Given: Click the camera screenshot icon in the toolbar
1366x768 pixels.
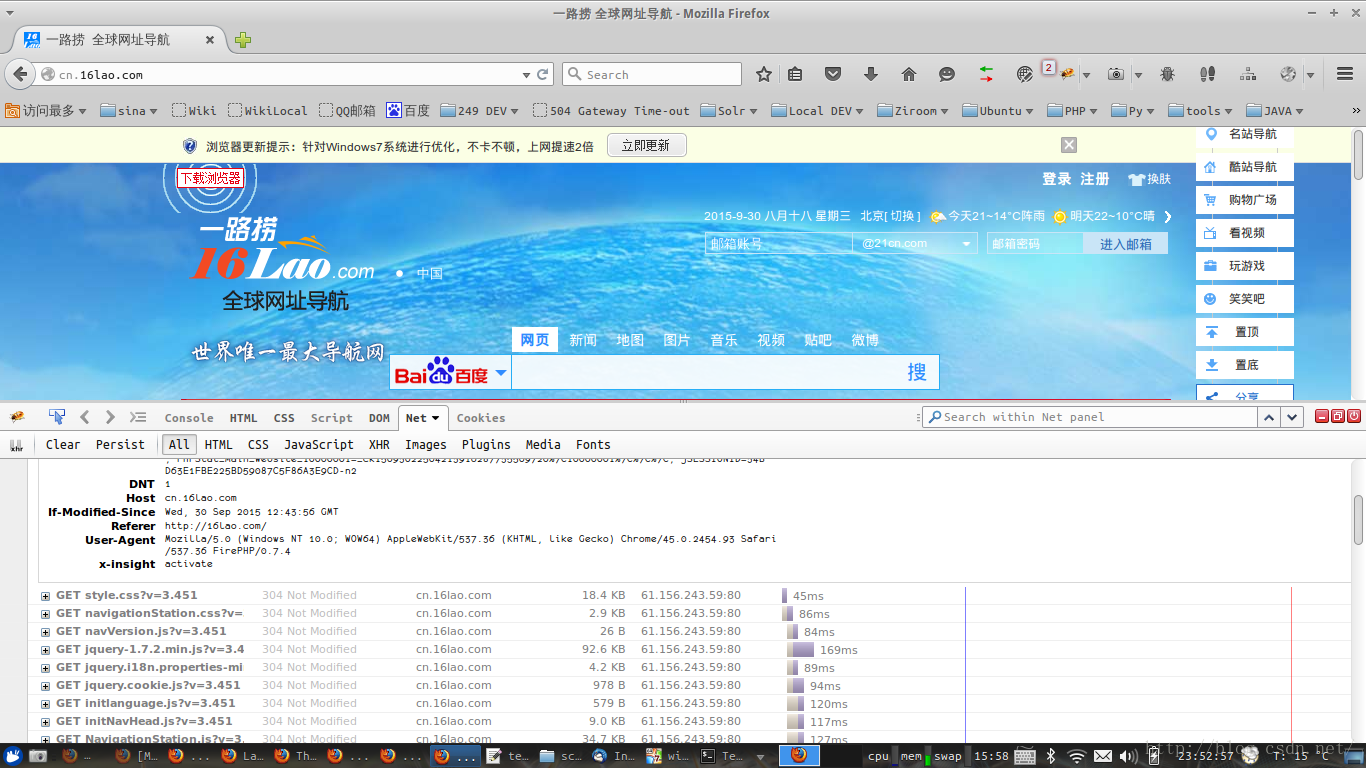Looking at the screenshot, I should pyautogui.click(x=1116, y=74).
